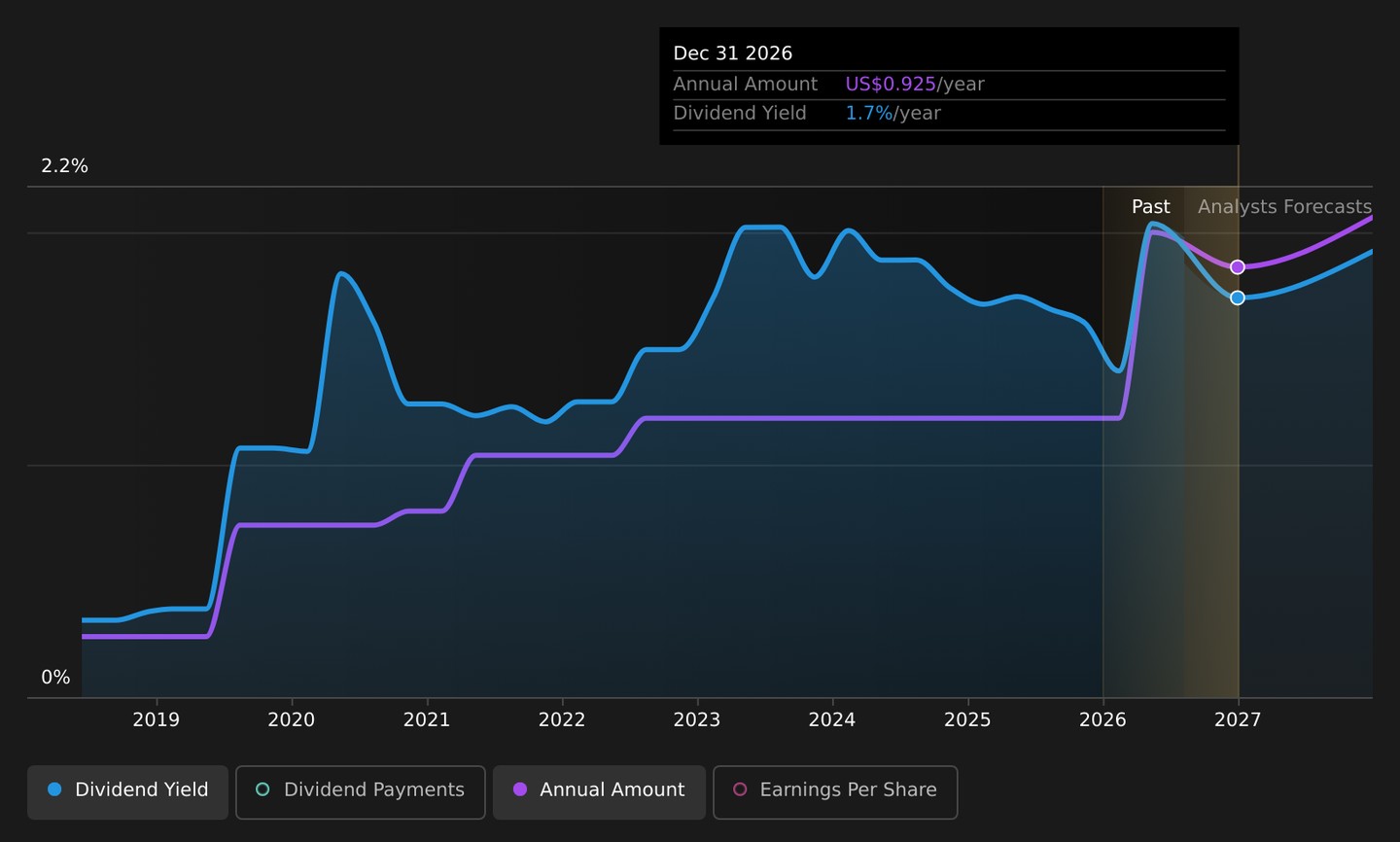1400x842 pixels.
Task: Click the 'Past' label on the chart
Action: tap(1150, 207)
